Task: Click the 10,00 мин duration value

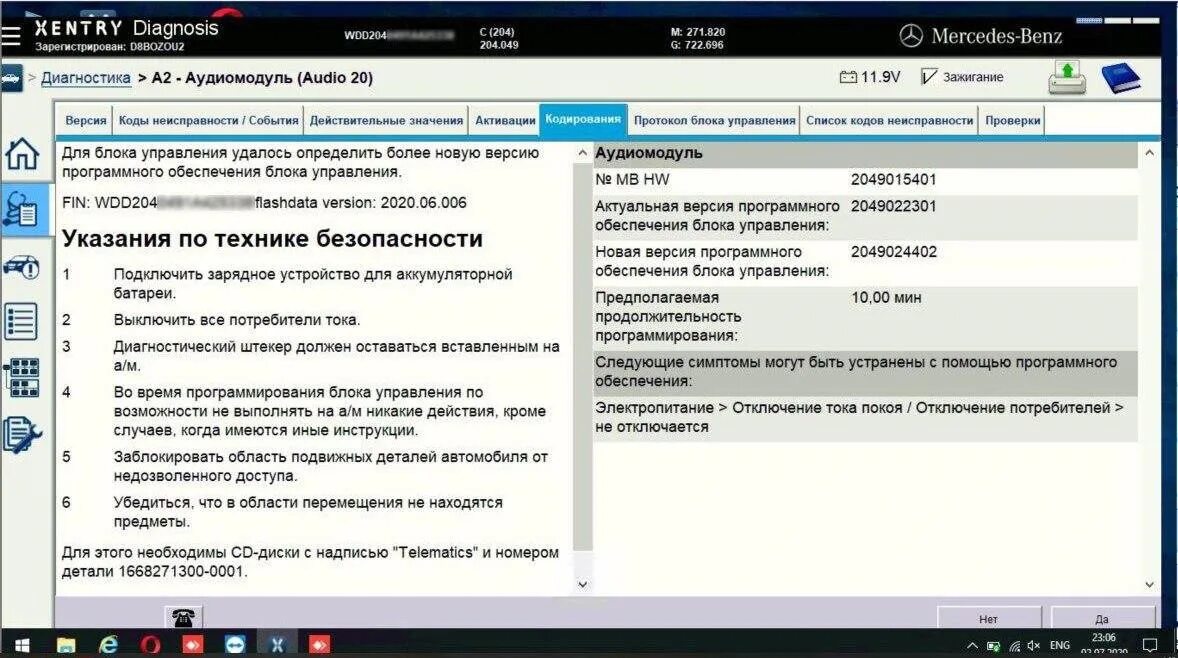Action: pos(887,297)
